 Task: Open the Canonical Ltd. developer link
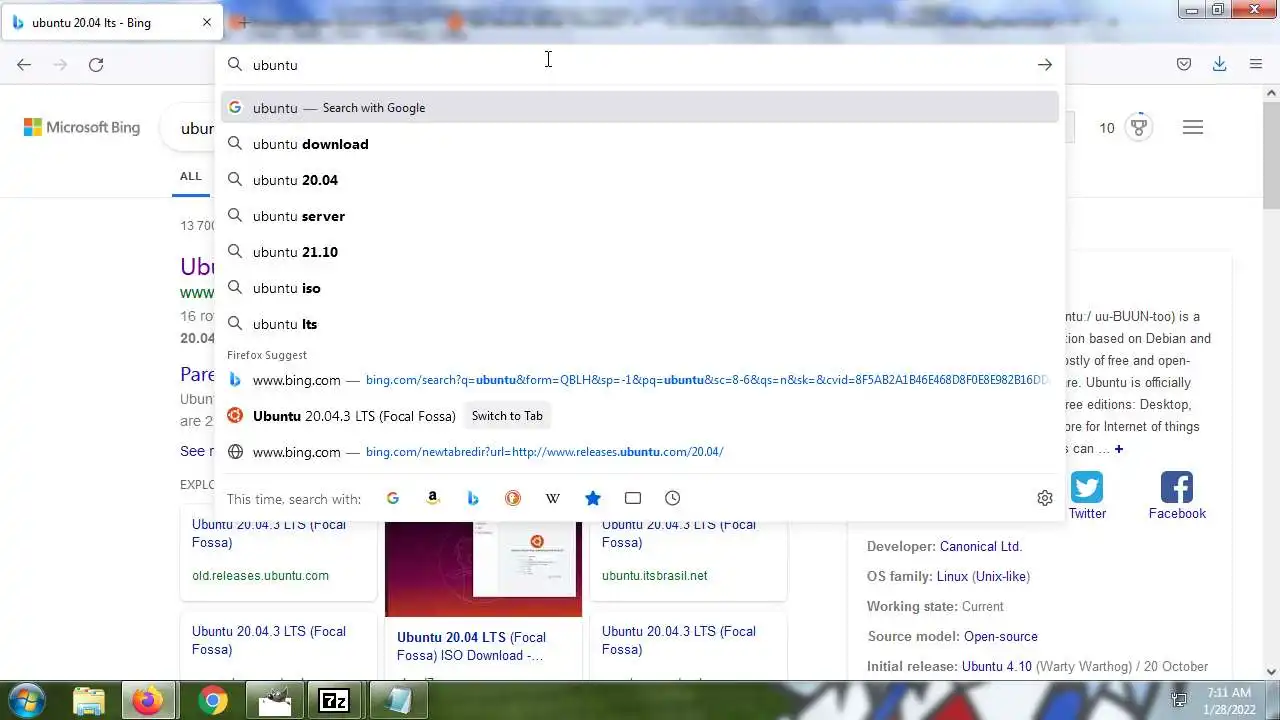click(981, 546)
